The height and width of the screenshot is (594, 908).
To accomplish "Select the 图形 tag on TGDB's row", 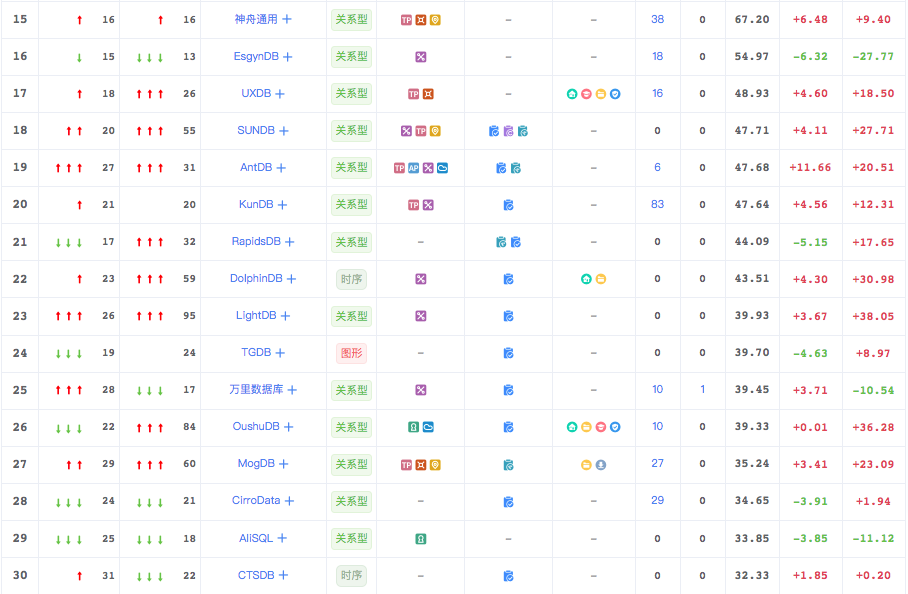I will (x=351, y=353).
